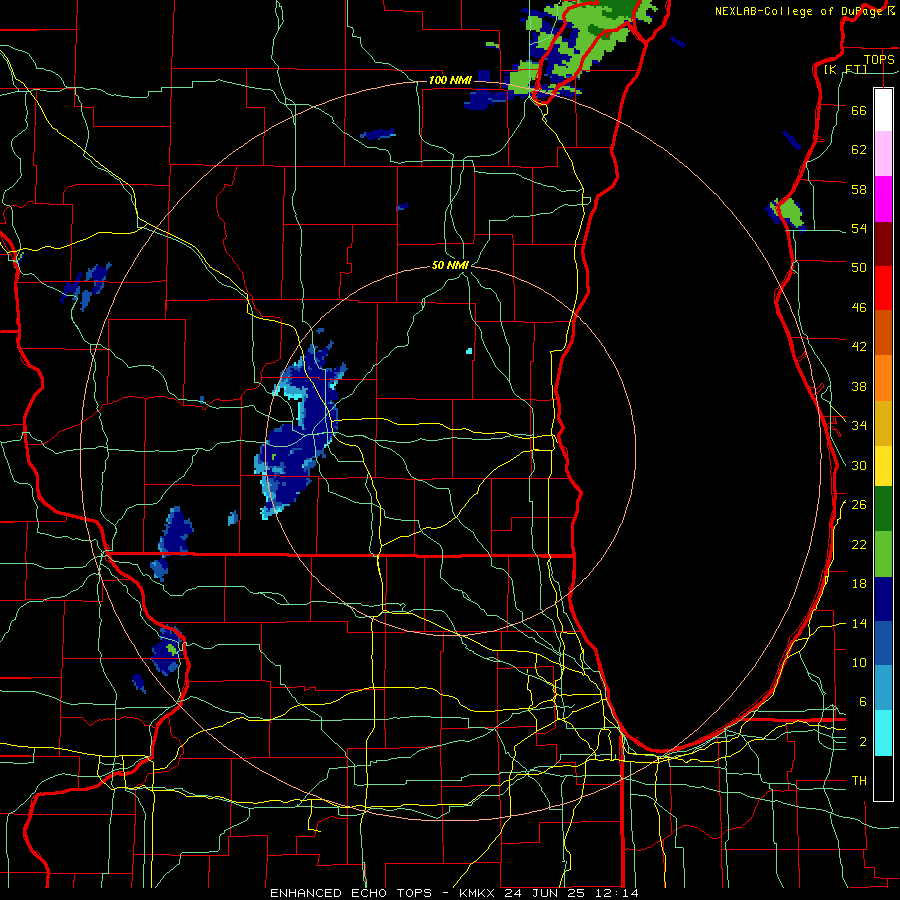Click the 22 legend value
Image resolution: width=900 pixels, height=900 pixels.
click(x=859, y=545)
